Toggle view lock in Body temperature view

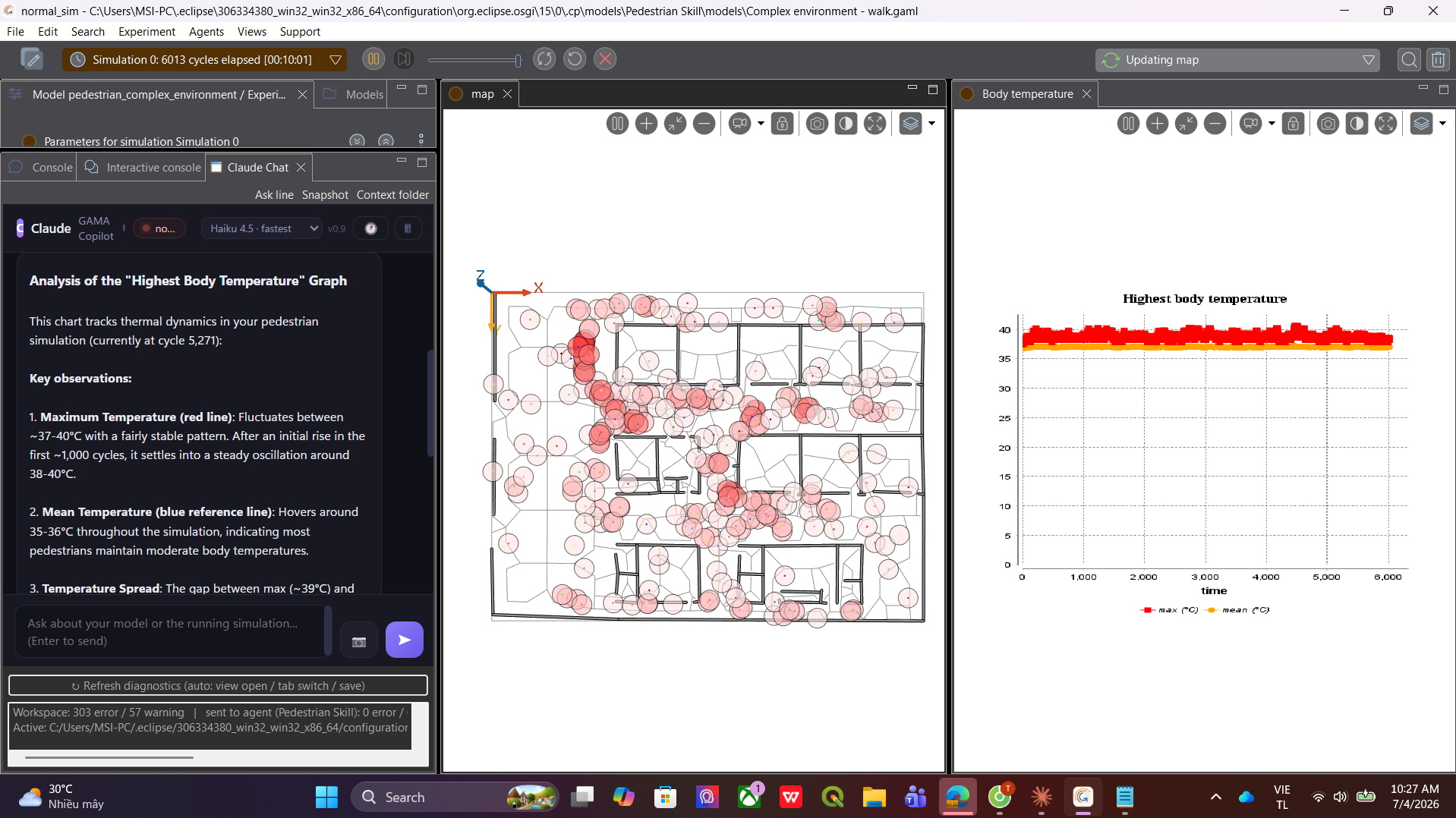[1293, 124]
